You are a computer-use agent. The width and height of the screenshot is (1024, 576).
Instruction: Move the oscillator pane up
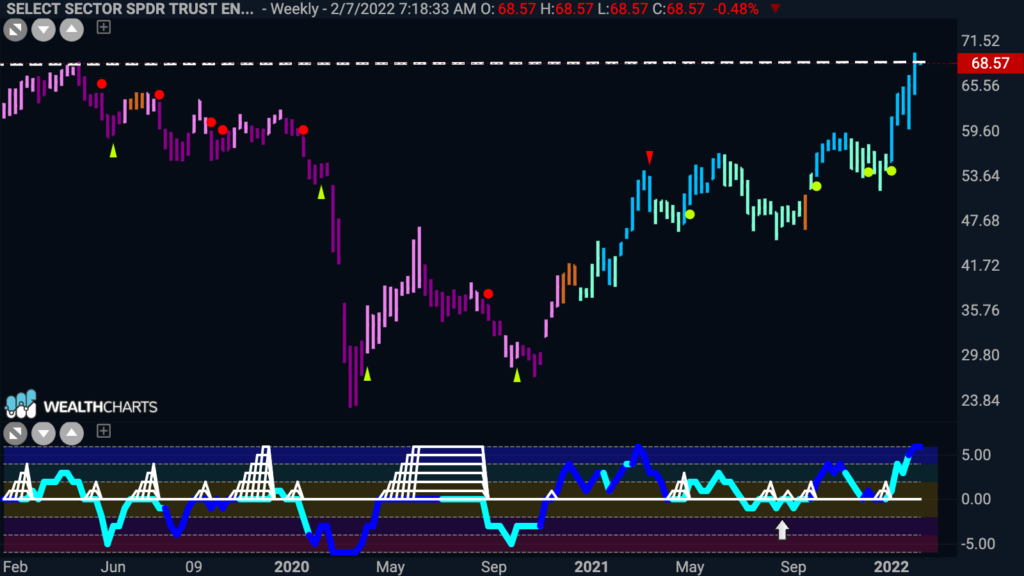pyautogui.click(x=72, y=433)
